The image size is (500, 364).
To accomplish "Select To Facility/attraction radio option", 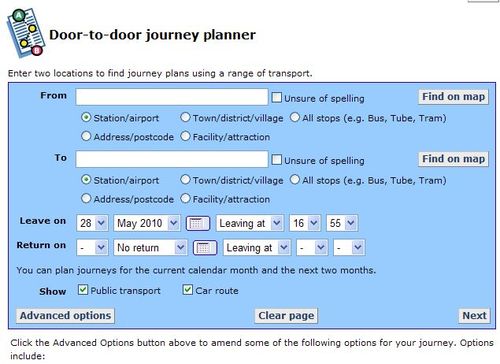I will pos(185,198).
